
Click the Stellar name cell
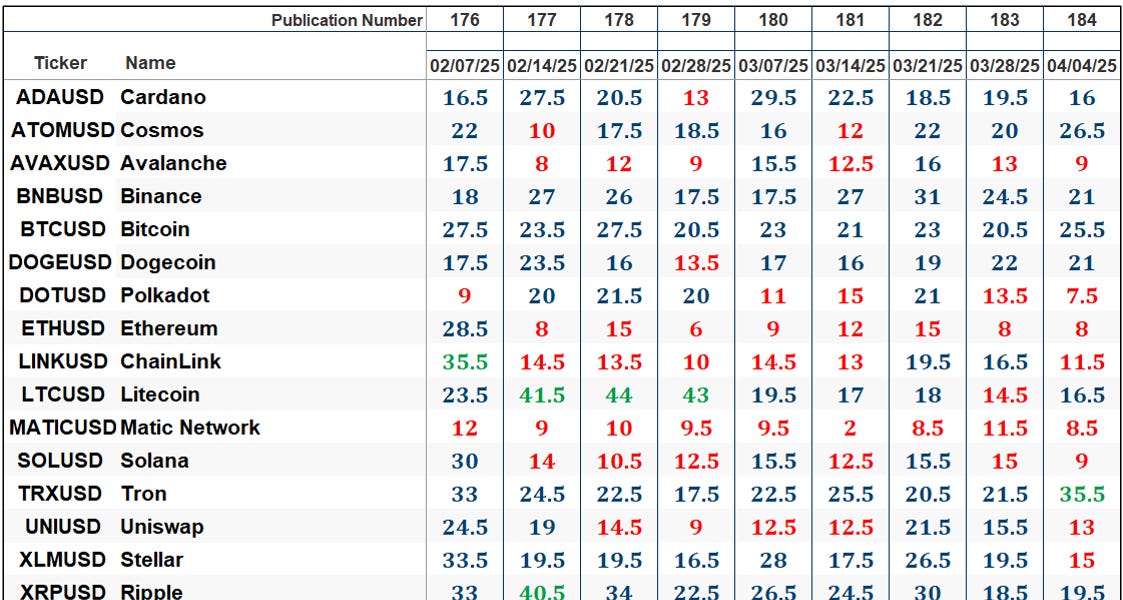(152, 559)
